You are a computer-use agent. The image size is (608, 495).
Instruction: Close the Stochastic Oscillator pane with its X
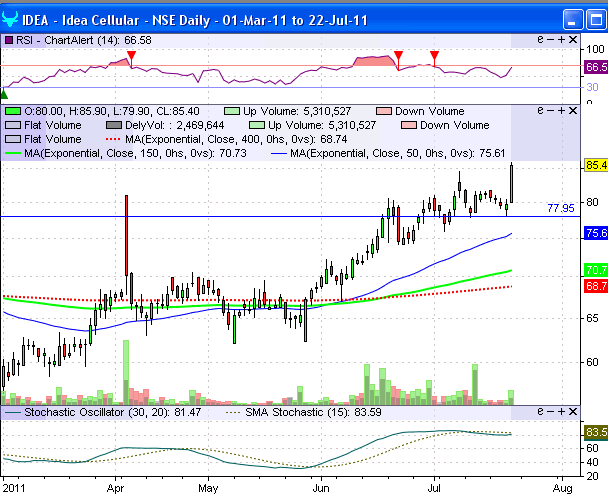pos(573,412)
